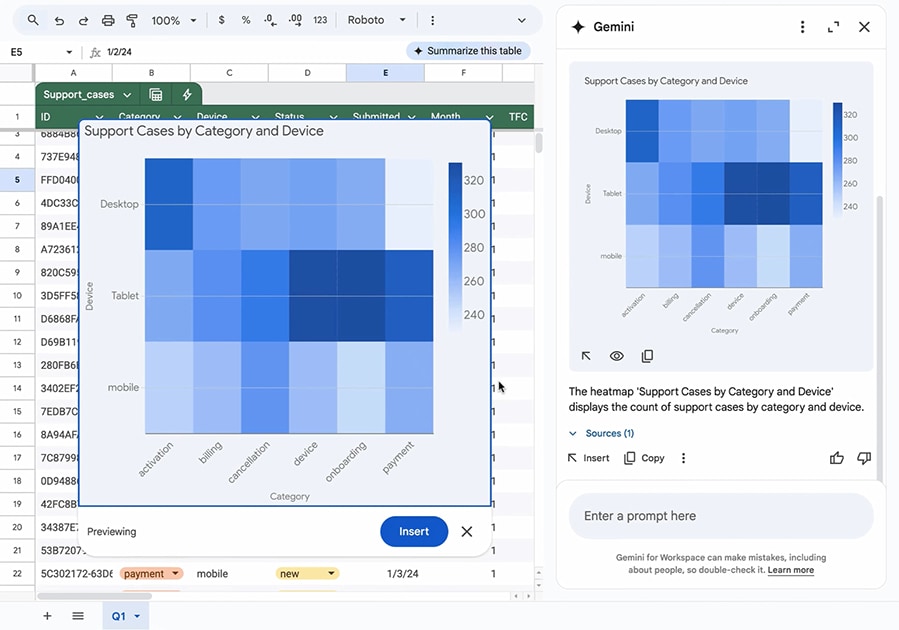Open the zoom level dropdown
899x630 pixels.
click(x=172, y=20)
